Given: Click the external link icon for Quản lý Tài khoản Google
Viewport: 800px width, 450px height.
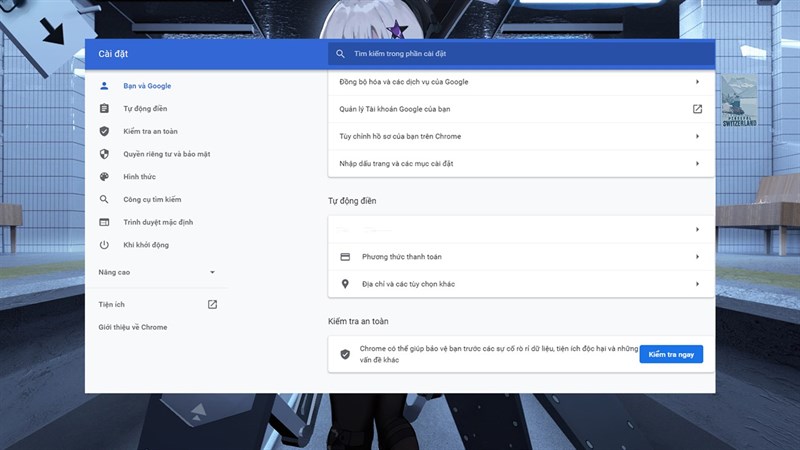Looking at the screenshot, I should [x=697, y=109].
